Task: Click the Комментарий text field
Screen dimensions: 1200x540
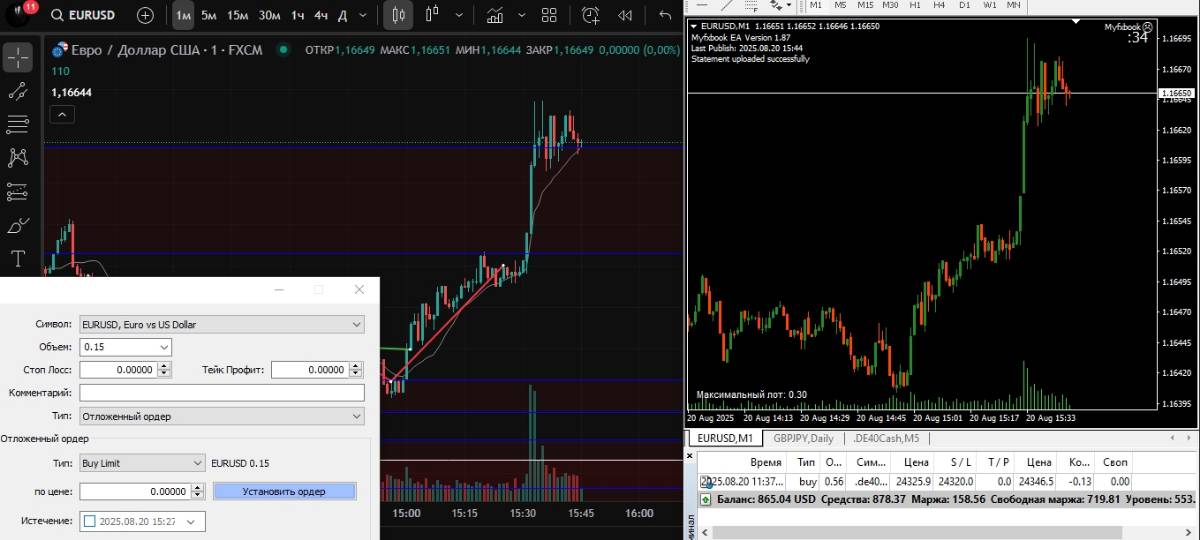Action: click(221, 393)
